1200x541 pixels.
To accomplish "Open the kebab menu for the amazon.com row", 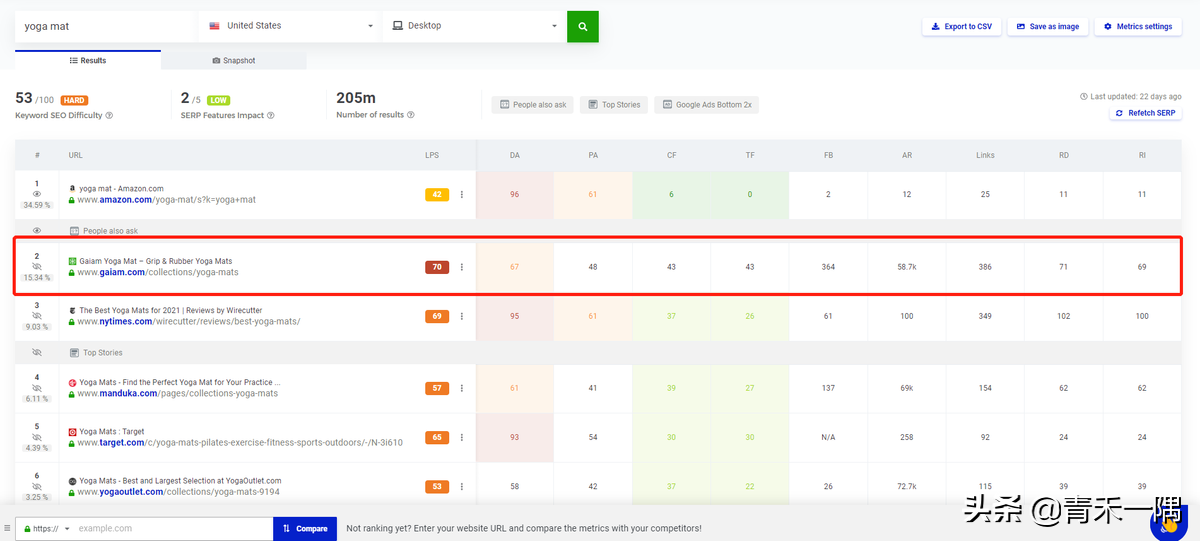I will coord(462,195).
